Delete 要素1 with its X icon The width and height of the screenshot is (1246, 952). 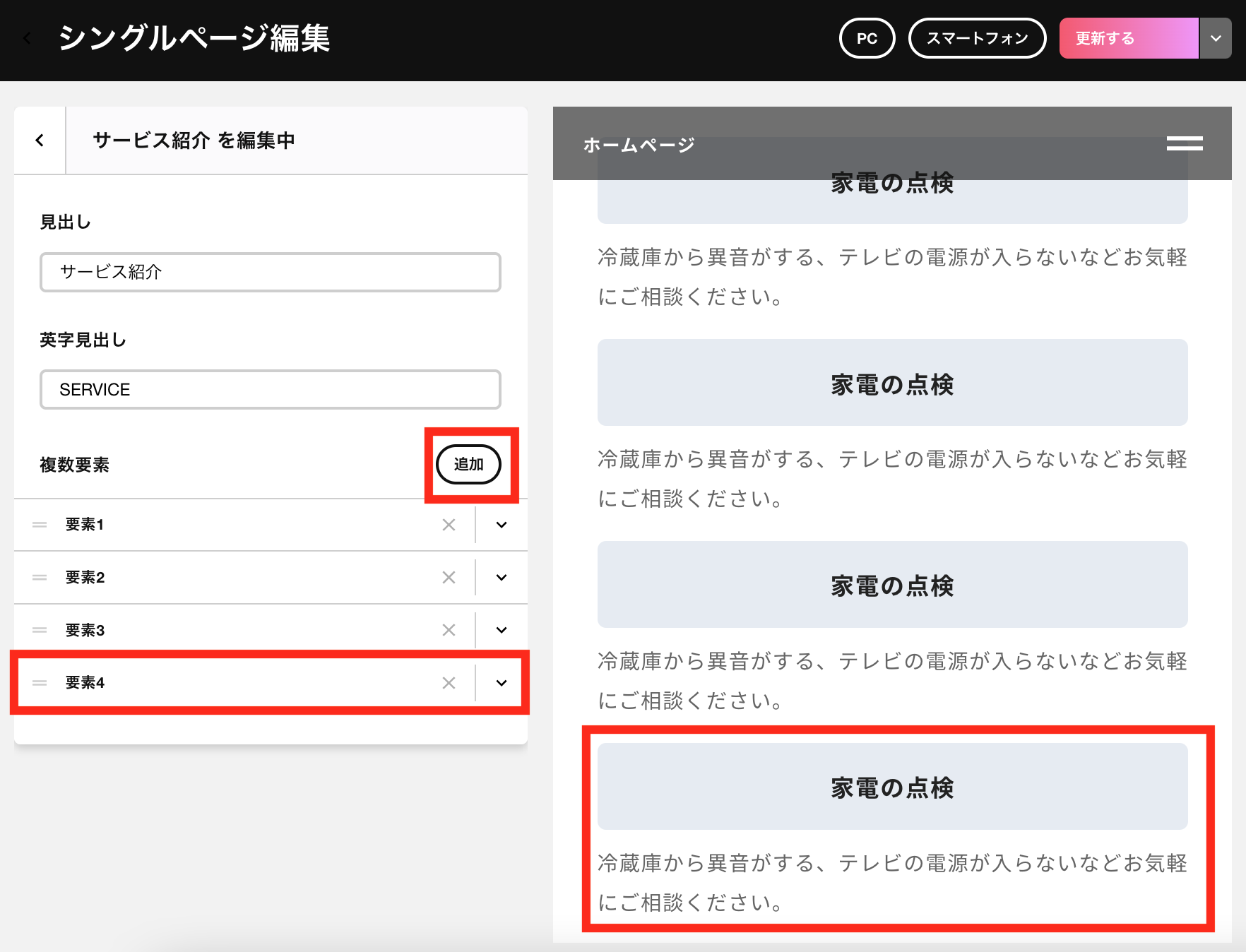(449, 525)
